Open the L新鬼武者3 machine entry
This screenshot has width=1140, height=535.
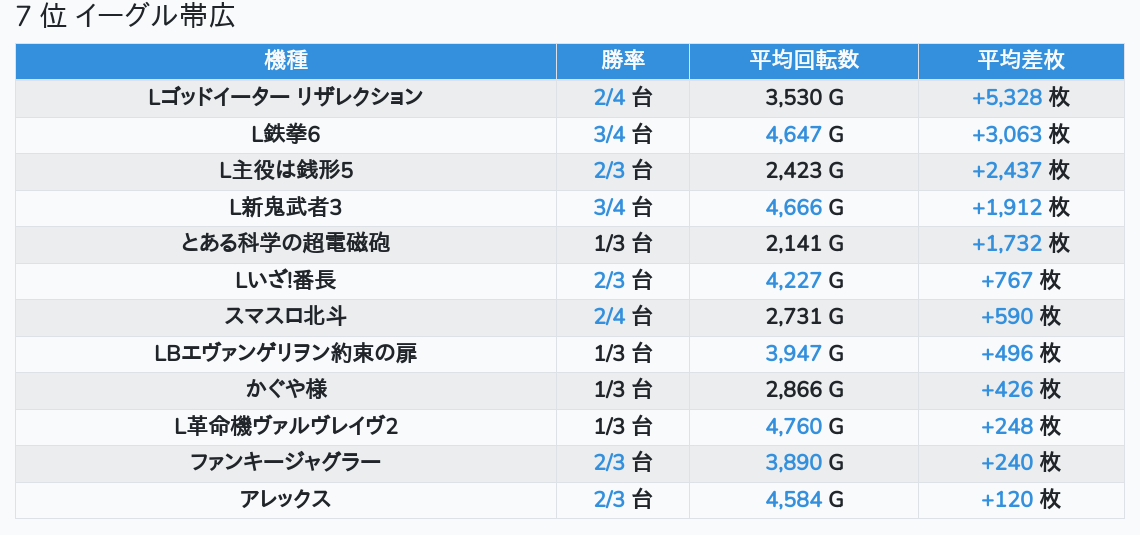coord(286,208)
